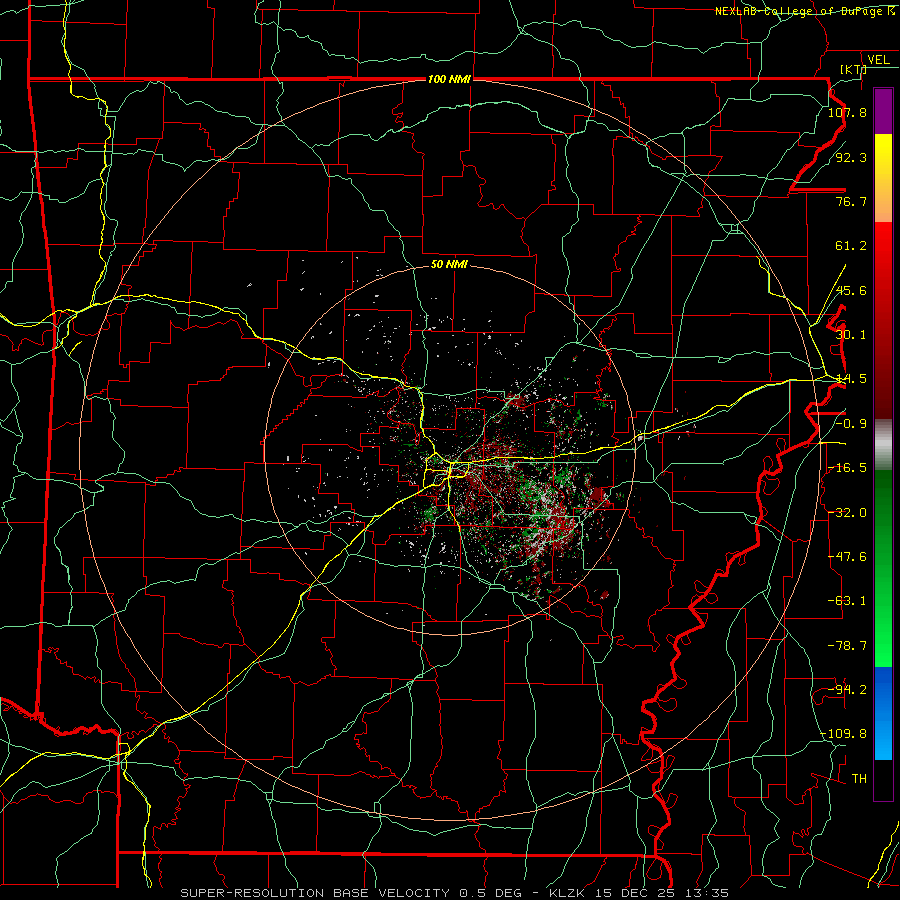Select the green segment of the color scale
The width and height of the screenshot is (900, 900).
(883, 568)
